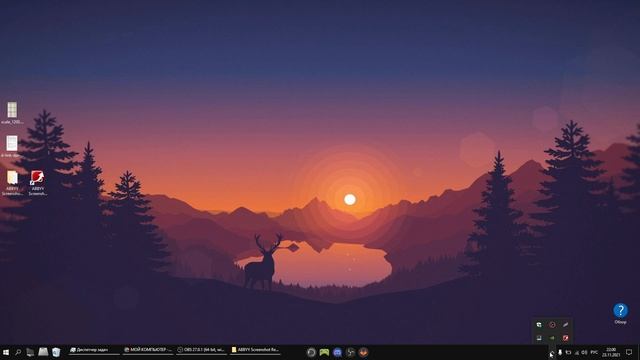Switch to ABBYY Screenshot Reader taskbar window
Image resolution: width=640 pixels, height=360 pixels.
pyautogui.click(x=255, y=350)
